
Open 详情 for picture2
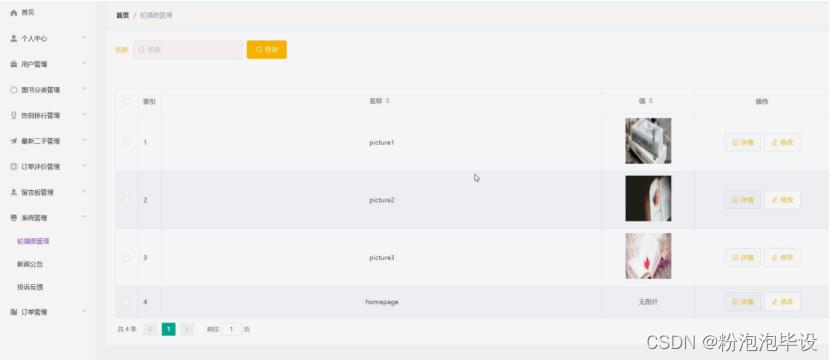point(743,200)
